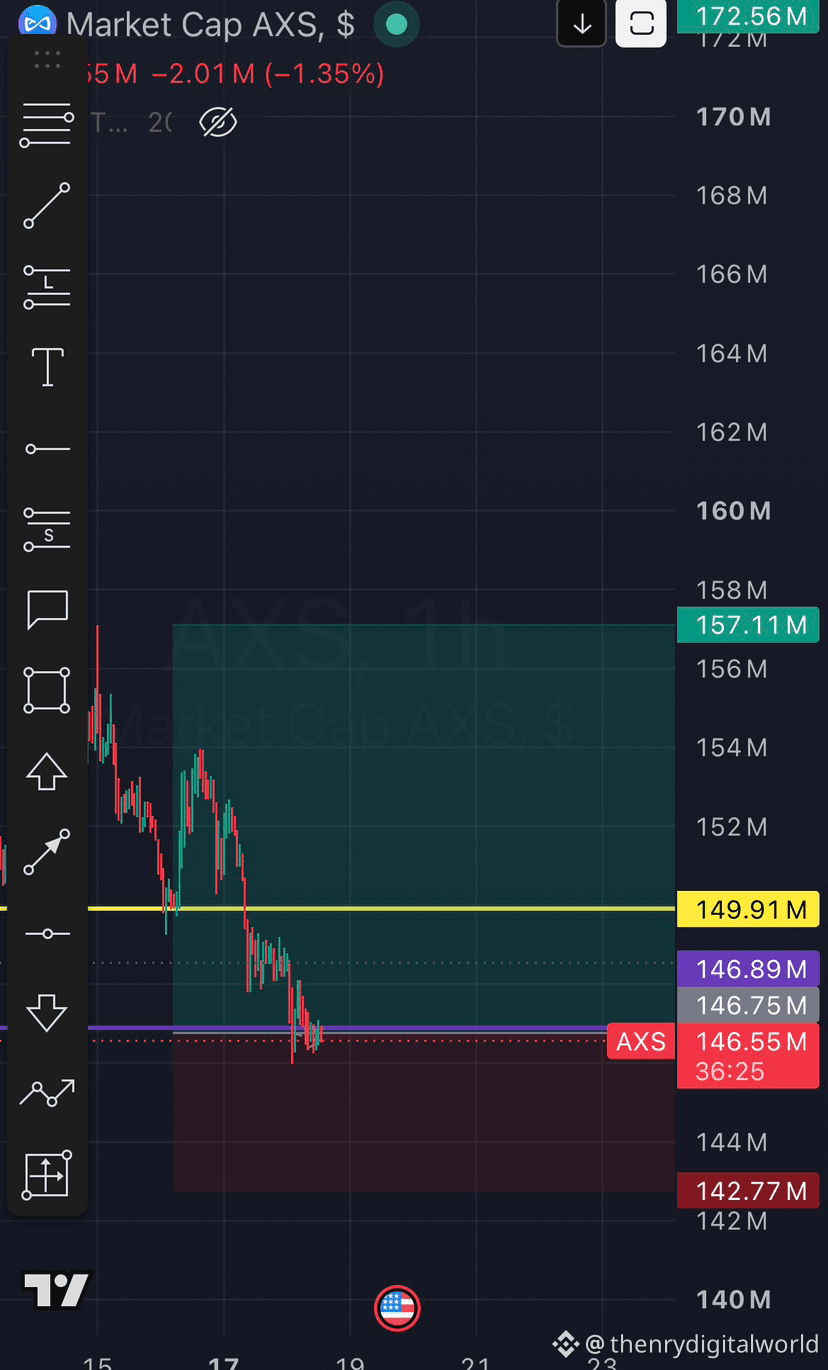Select the 157.11 M target price label

[748, 626]
